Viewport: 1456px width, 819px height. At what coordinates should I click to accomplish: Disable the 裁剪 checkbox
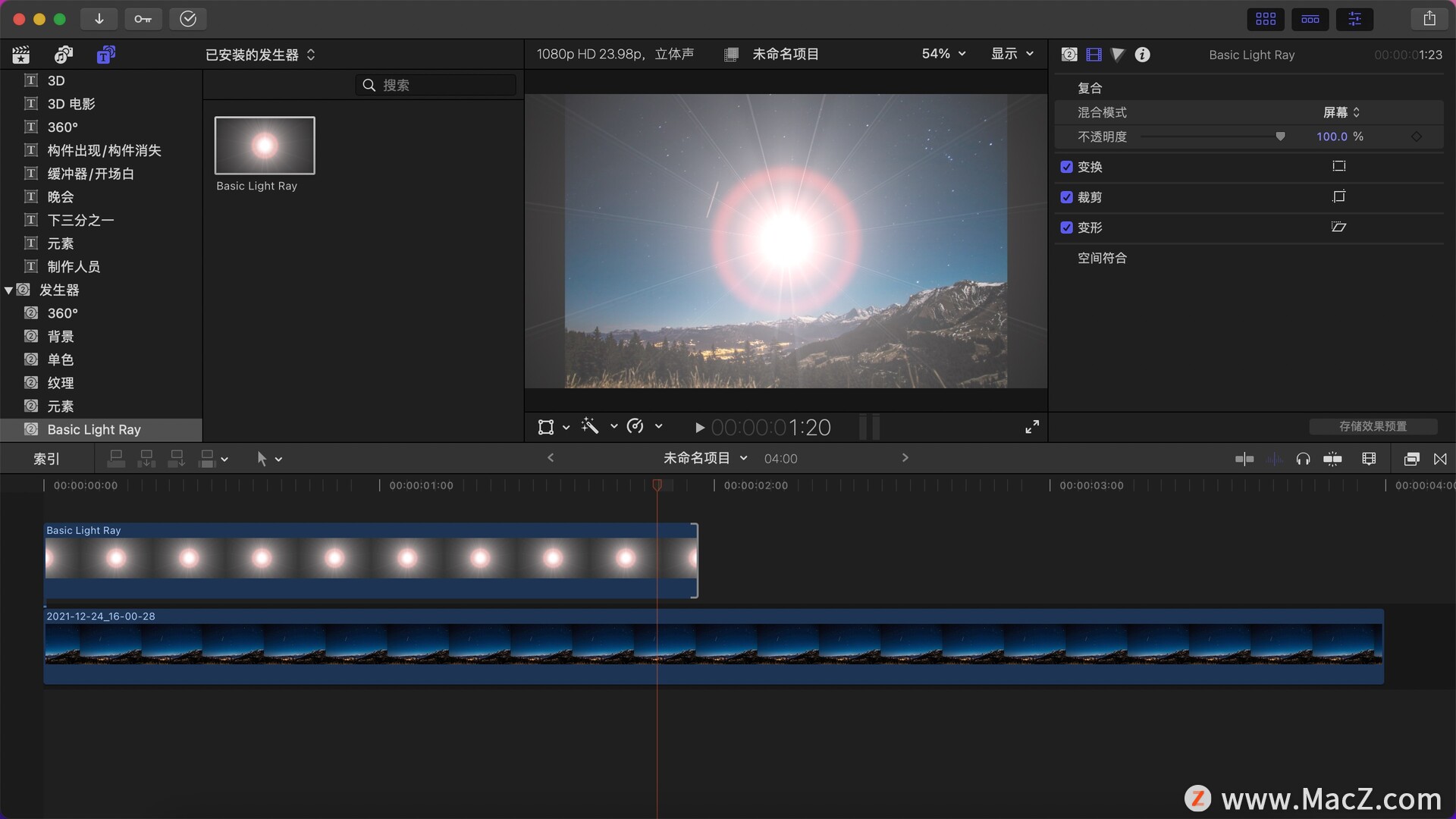pos(1066,197)
